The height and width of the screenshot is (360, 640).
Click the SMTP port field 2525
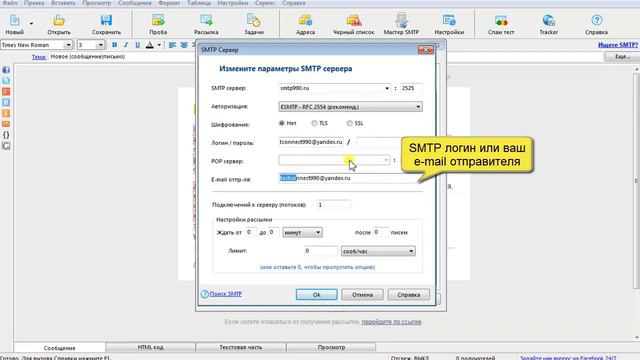[411, 88]
